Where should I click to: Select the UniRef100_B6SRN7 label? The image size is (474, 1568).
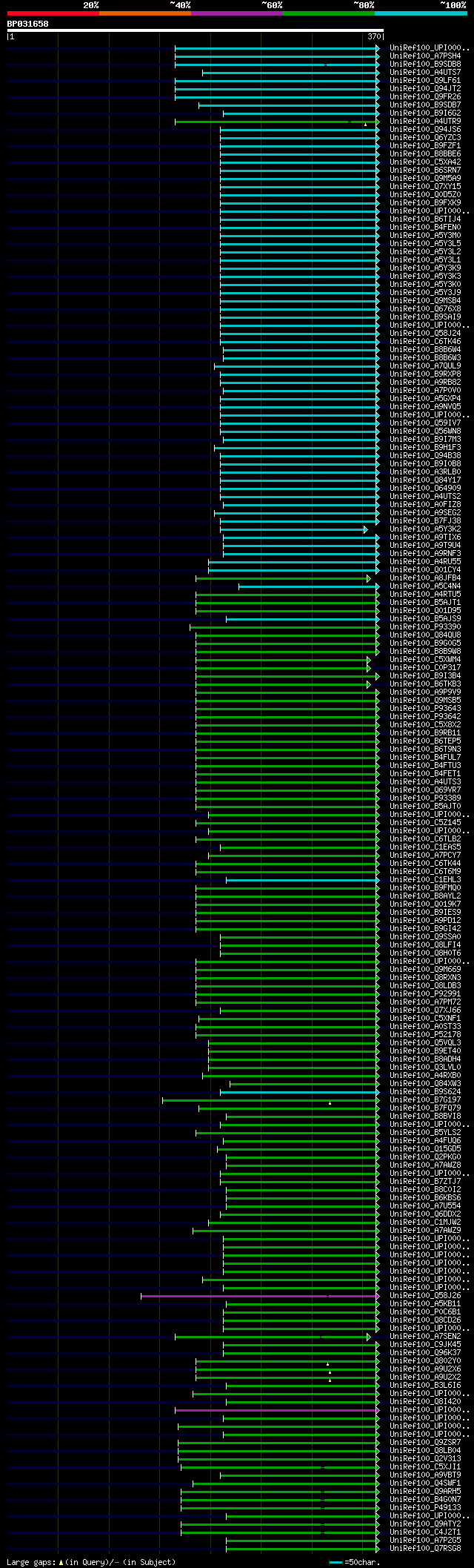[x=425, y=170]
